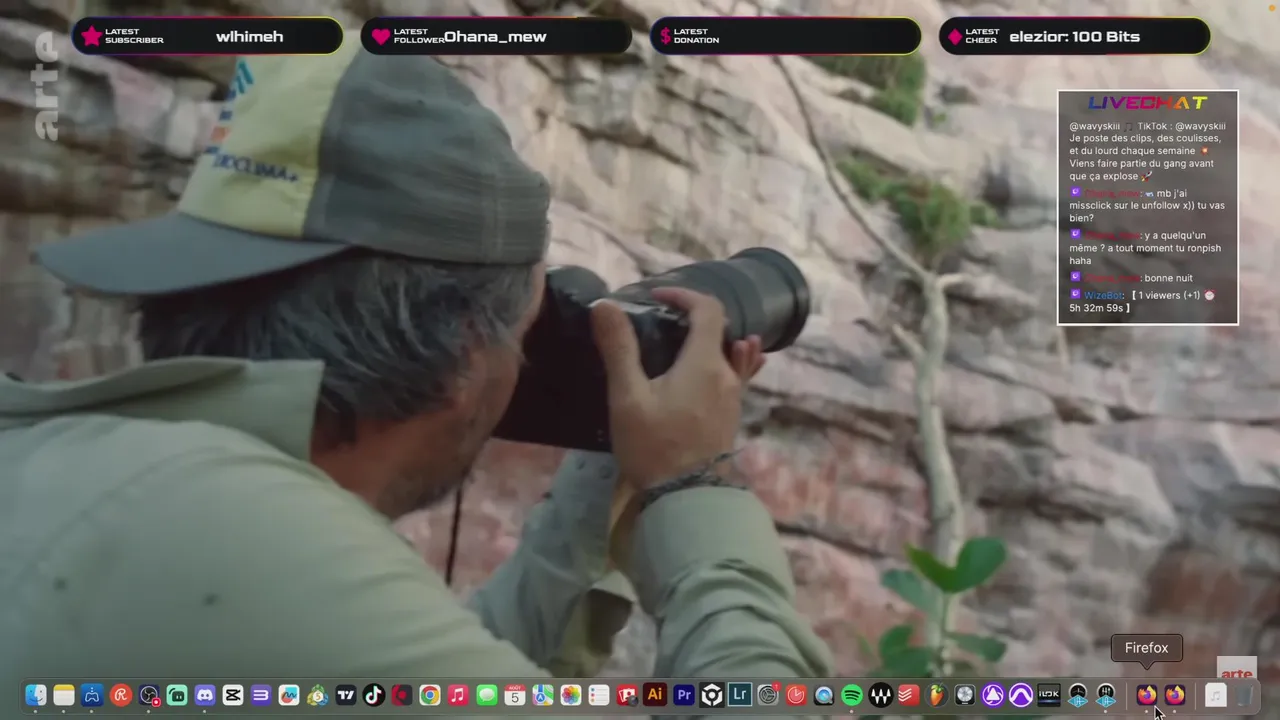The width and height of the screenshot is (1280, 720).
Task: Click the Firefox icon under the cursor
Action: pos(1147,695)
